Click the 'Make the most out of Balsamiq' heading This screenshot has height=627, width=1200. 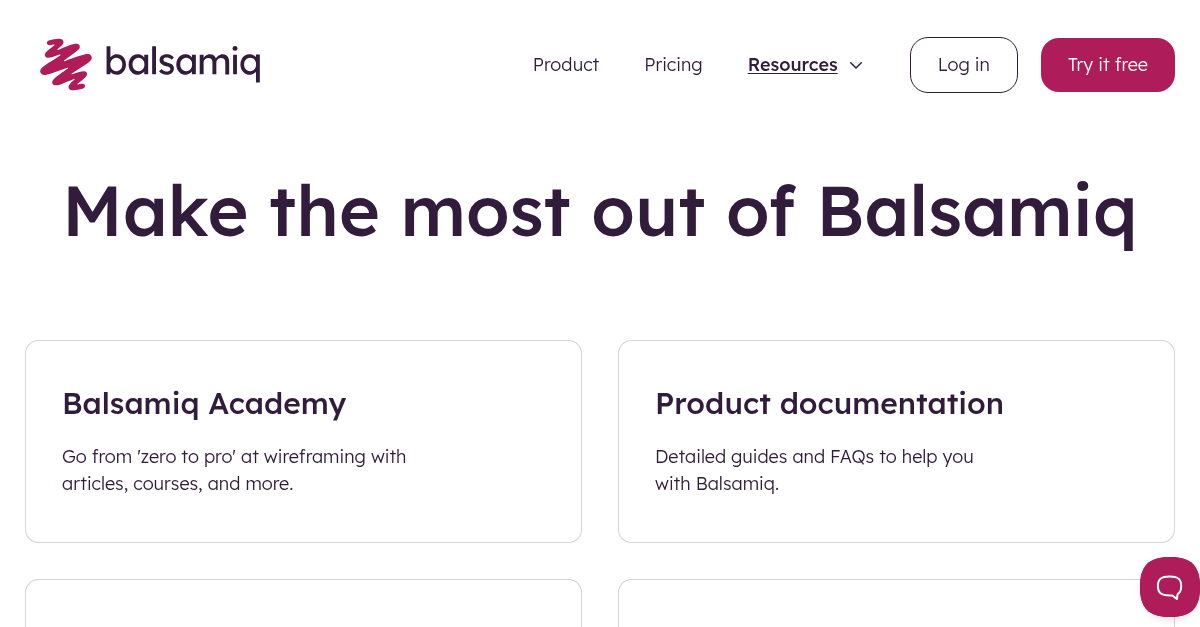click(600, 211)
